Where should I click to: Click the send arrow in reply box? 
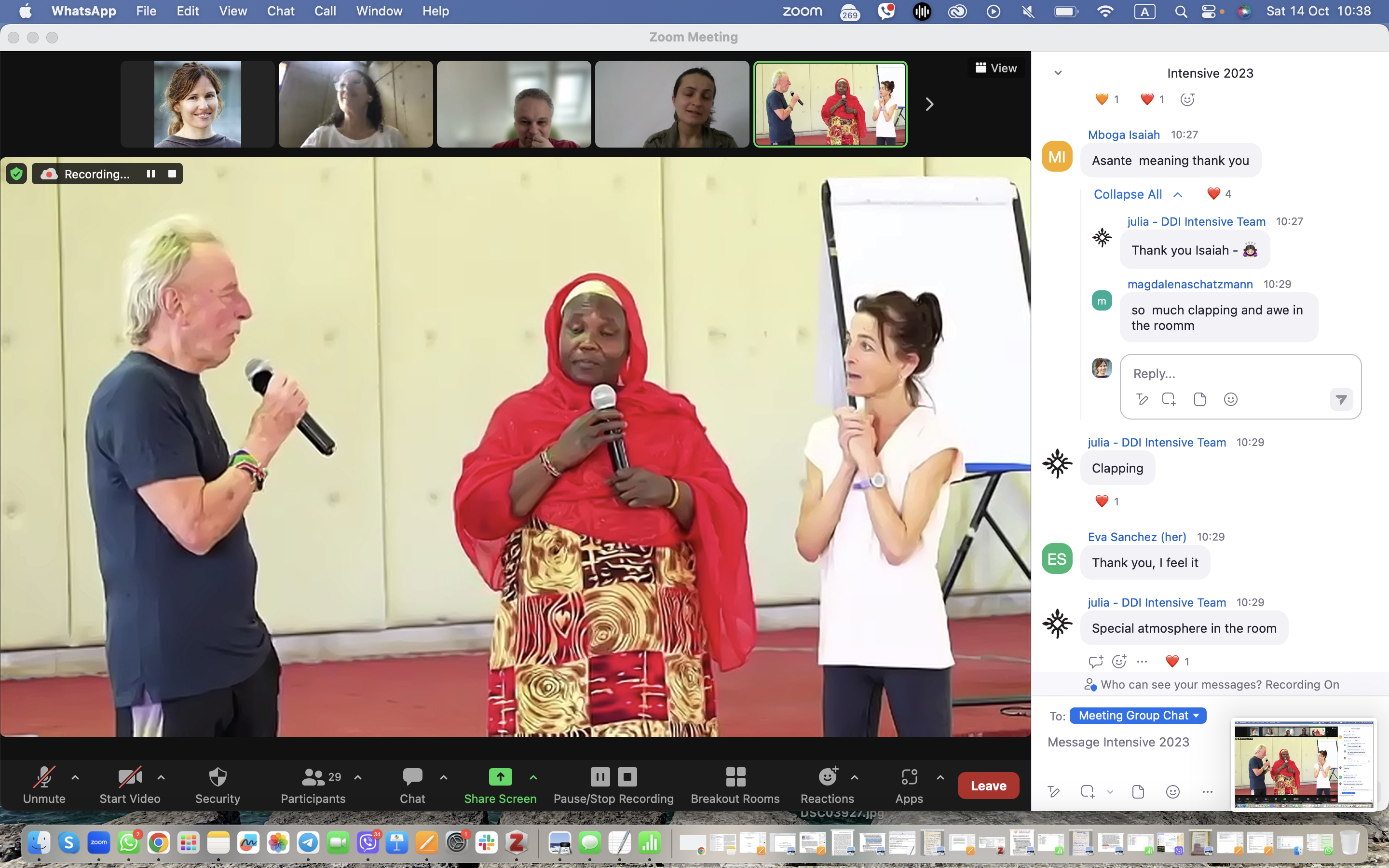pos(1341,400)
